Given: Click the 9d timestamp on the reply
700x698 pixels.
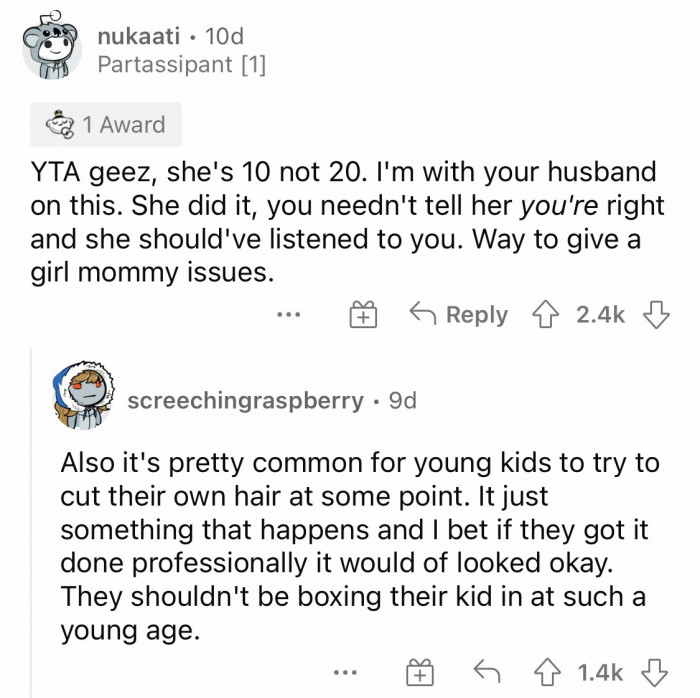Looking at the screenshot, I should click(401, 401).
